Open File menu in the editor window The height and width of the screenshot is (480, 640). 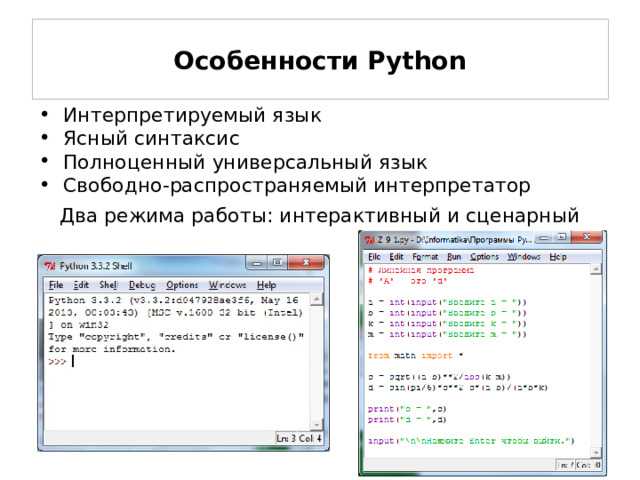click(x=374, y=257)
